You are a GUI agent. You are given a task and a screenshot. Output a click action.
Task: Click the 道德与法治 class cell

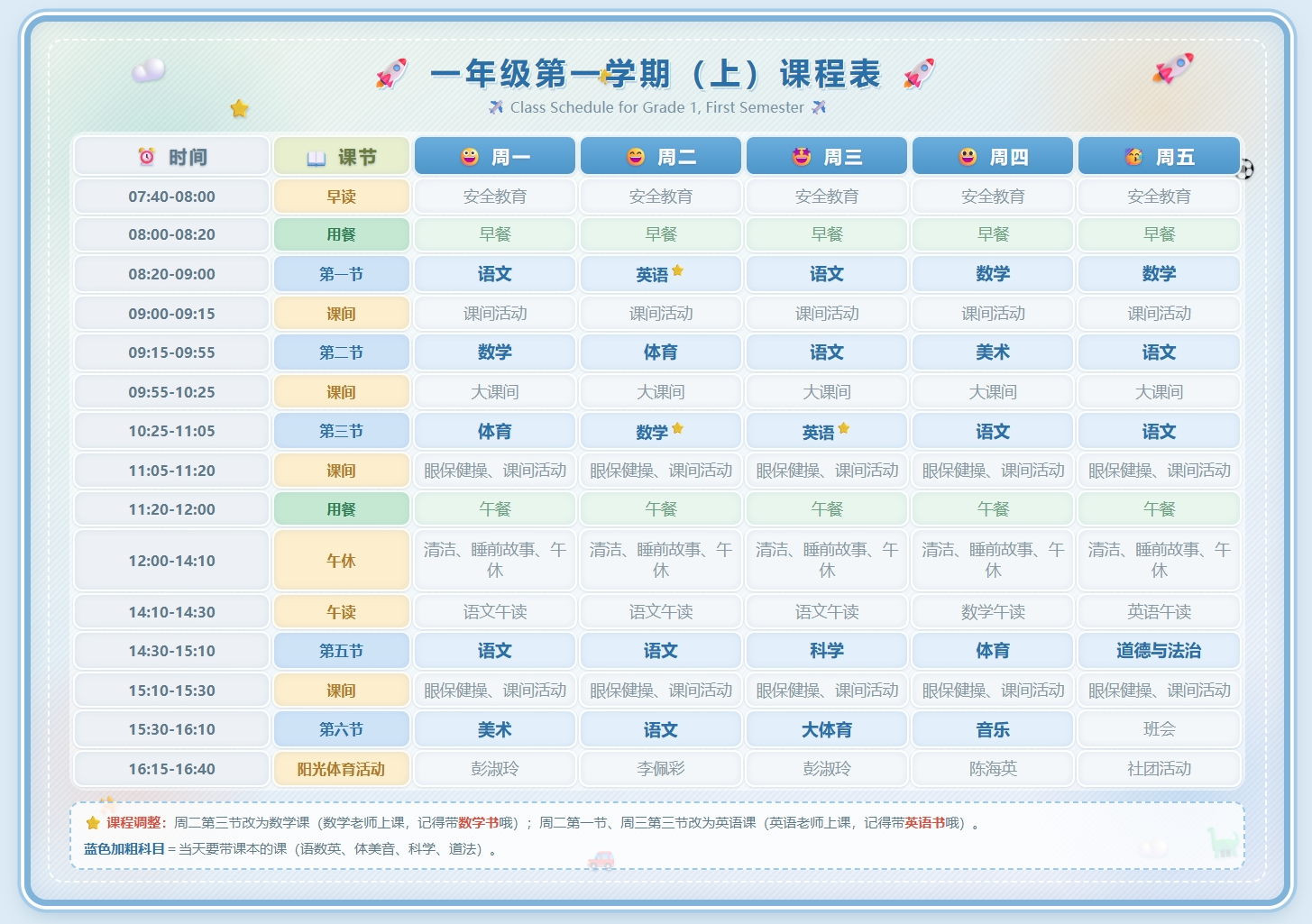1159,651
